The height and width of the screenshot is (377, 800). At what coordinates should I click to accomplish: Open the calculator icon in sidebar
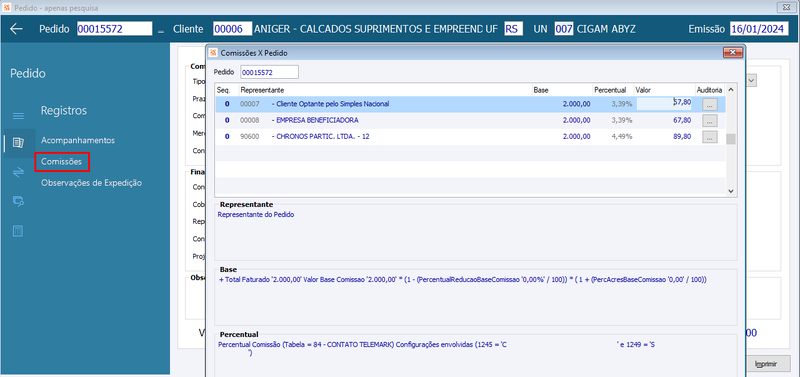coord(18,231)
